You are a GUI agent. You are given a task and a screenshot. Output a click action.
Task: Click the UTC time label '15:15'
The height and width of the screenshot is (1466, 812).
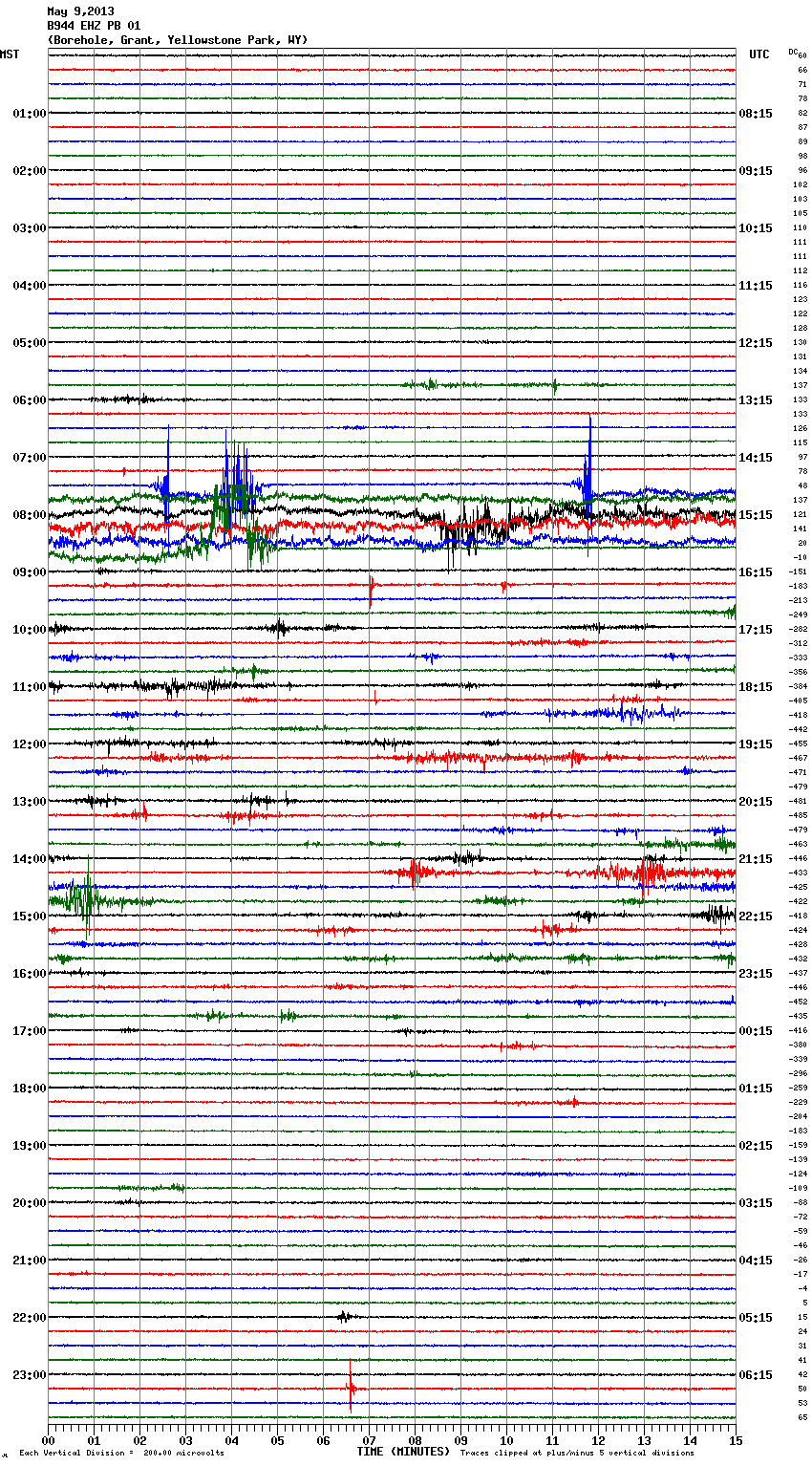(756, 515)
